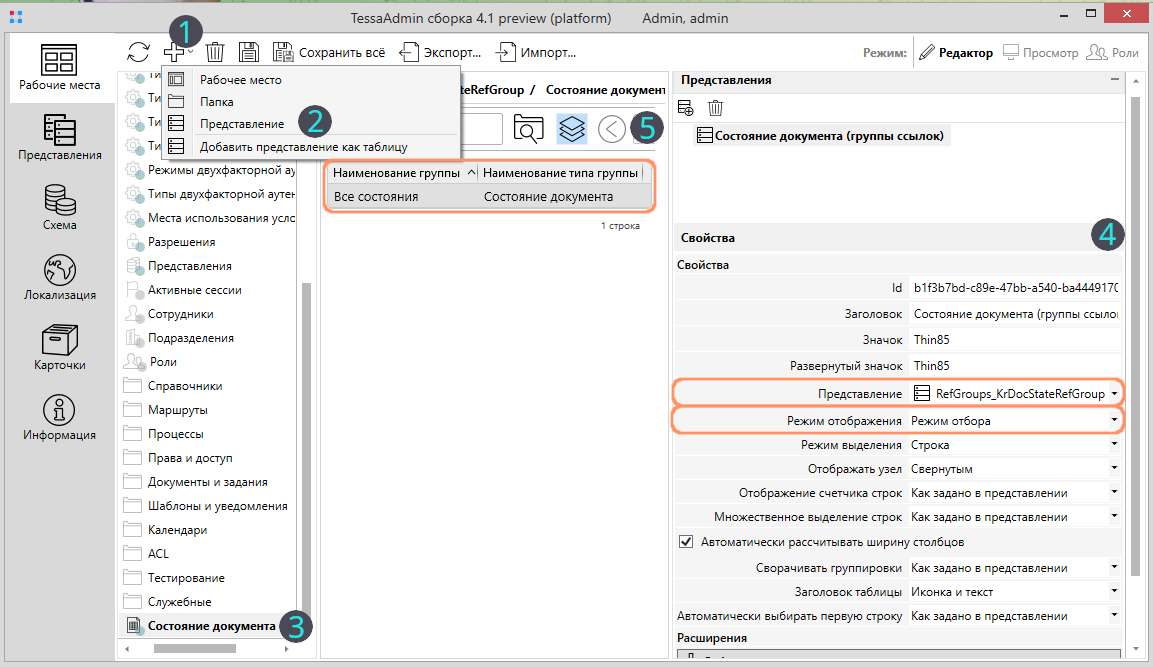Choose Представление from the add menu

pyautogui.click(x=241, y=124)
